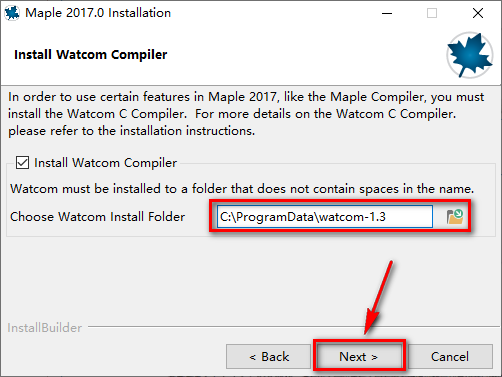Click the bold "Install Watcom Compiler" page heading
The image size is (502, 377).
point(91,55)
